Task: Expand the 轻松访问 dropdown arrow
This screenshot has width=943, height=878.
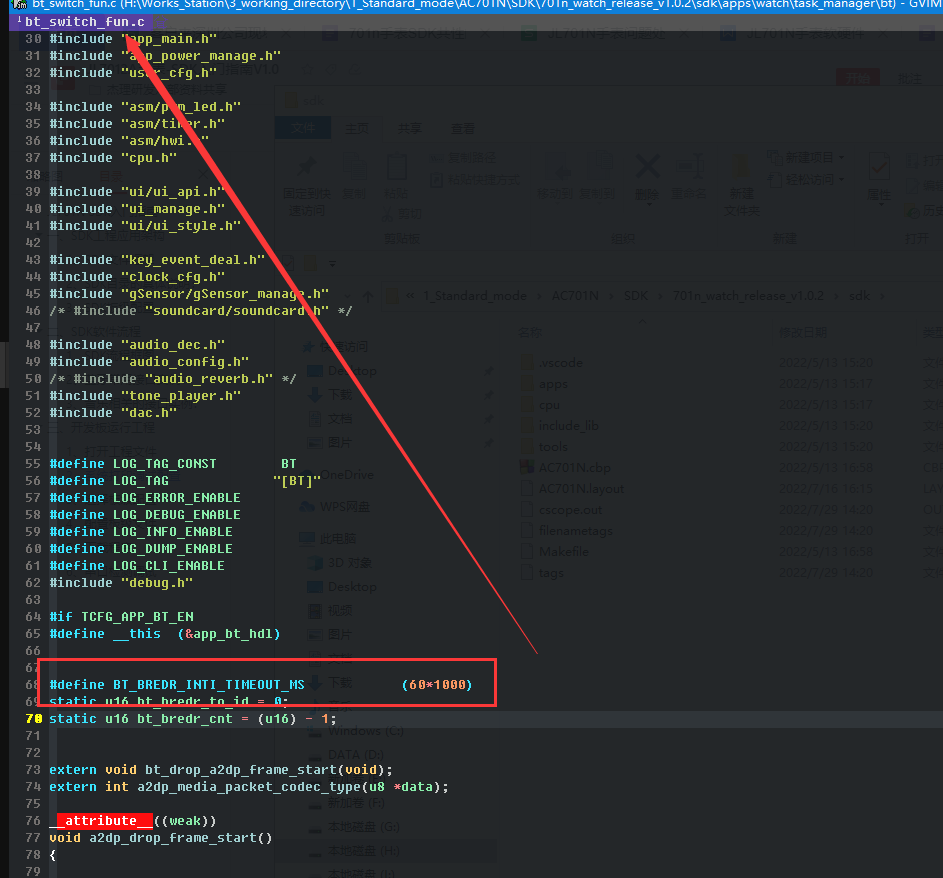Action: pyautogui.click(x=841, y=179)
